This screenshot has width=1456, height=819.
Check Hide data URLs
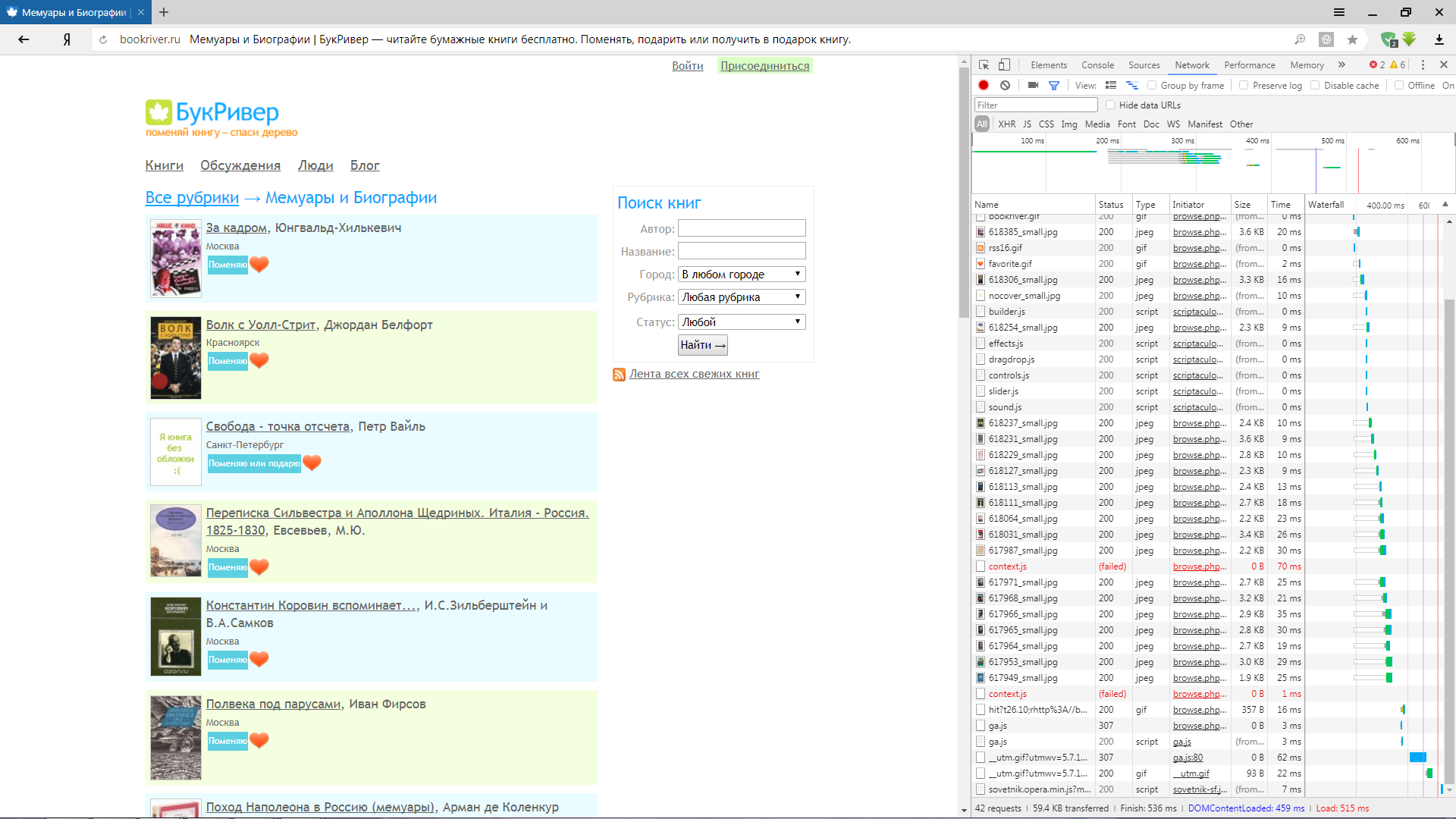[x=1110, y=105]
